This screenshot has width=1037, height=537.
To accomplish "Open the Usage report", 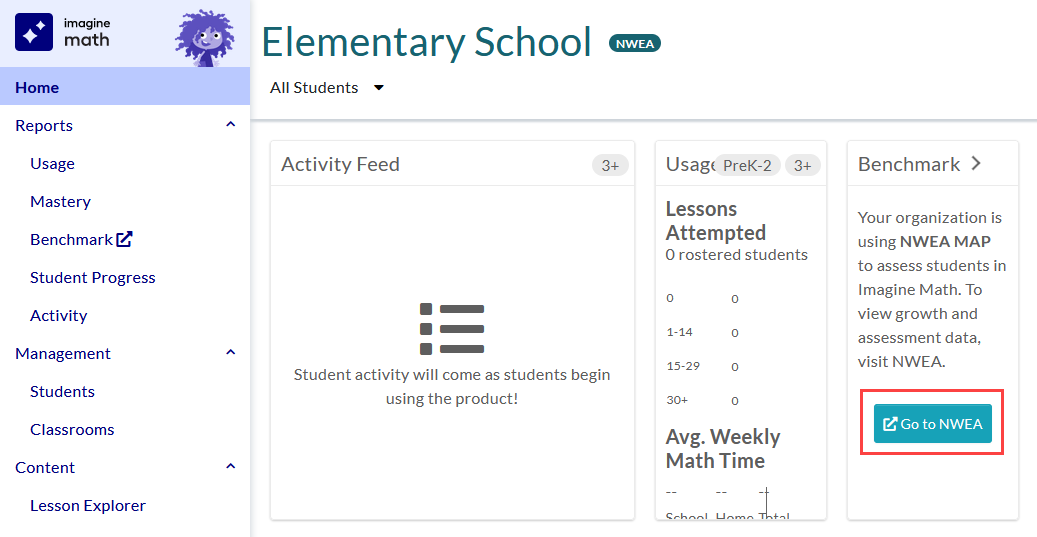I will 52,164.
